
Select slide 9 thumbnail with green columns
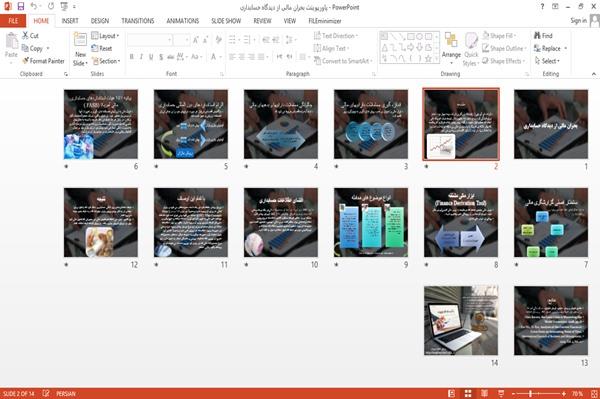[x=371, y=222]
